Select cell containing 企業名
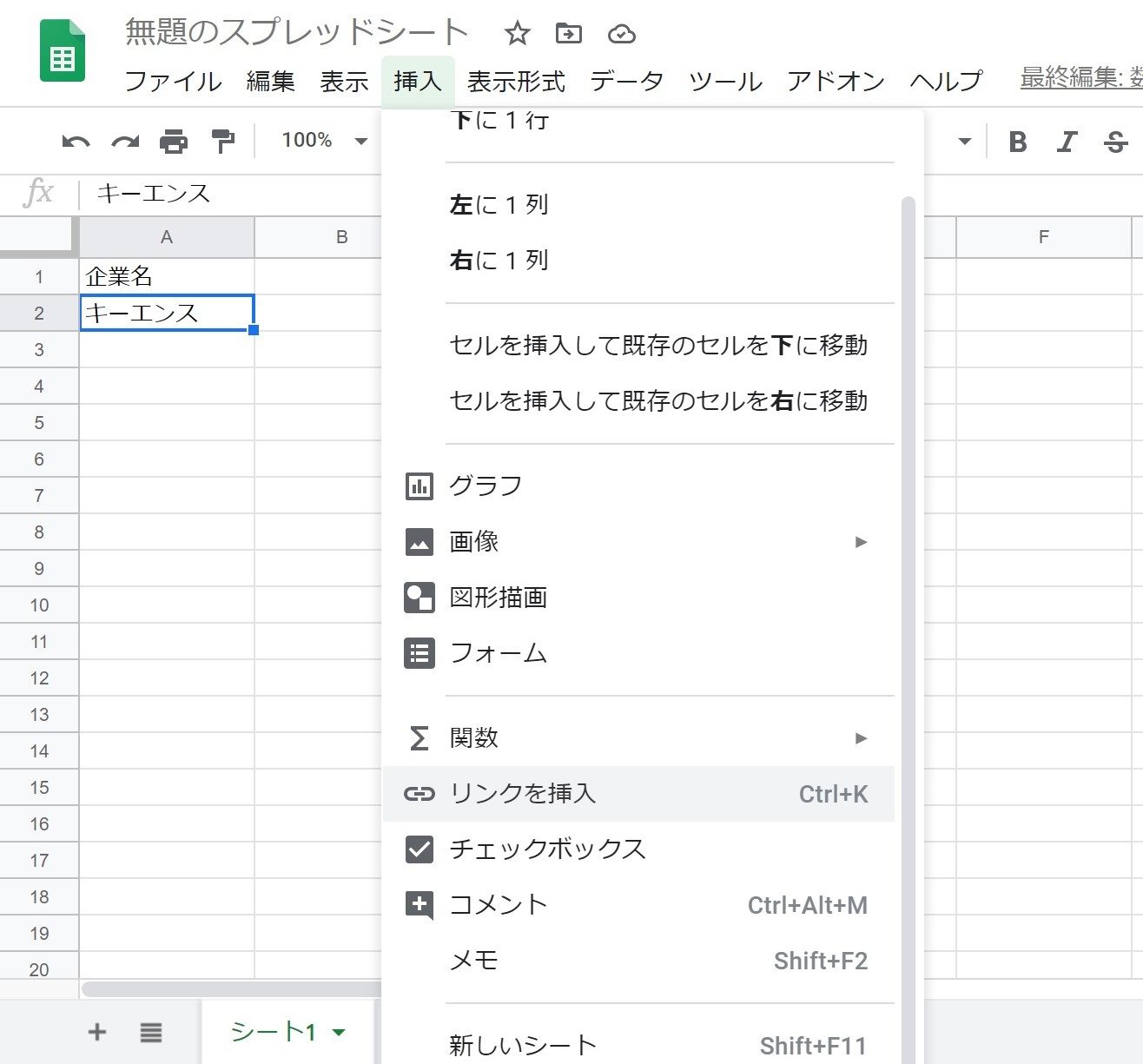1143x1064 pixels. (x=167, y=277)
